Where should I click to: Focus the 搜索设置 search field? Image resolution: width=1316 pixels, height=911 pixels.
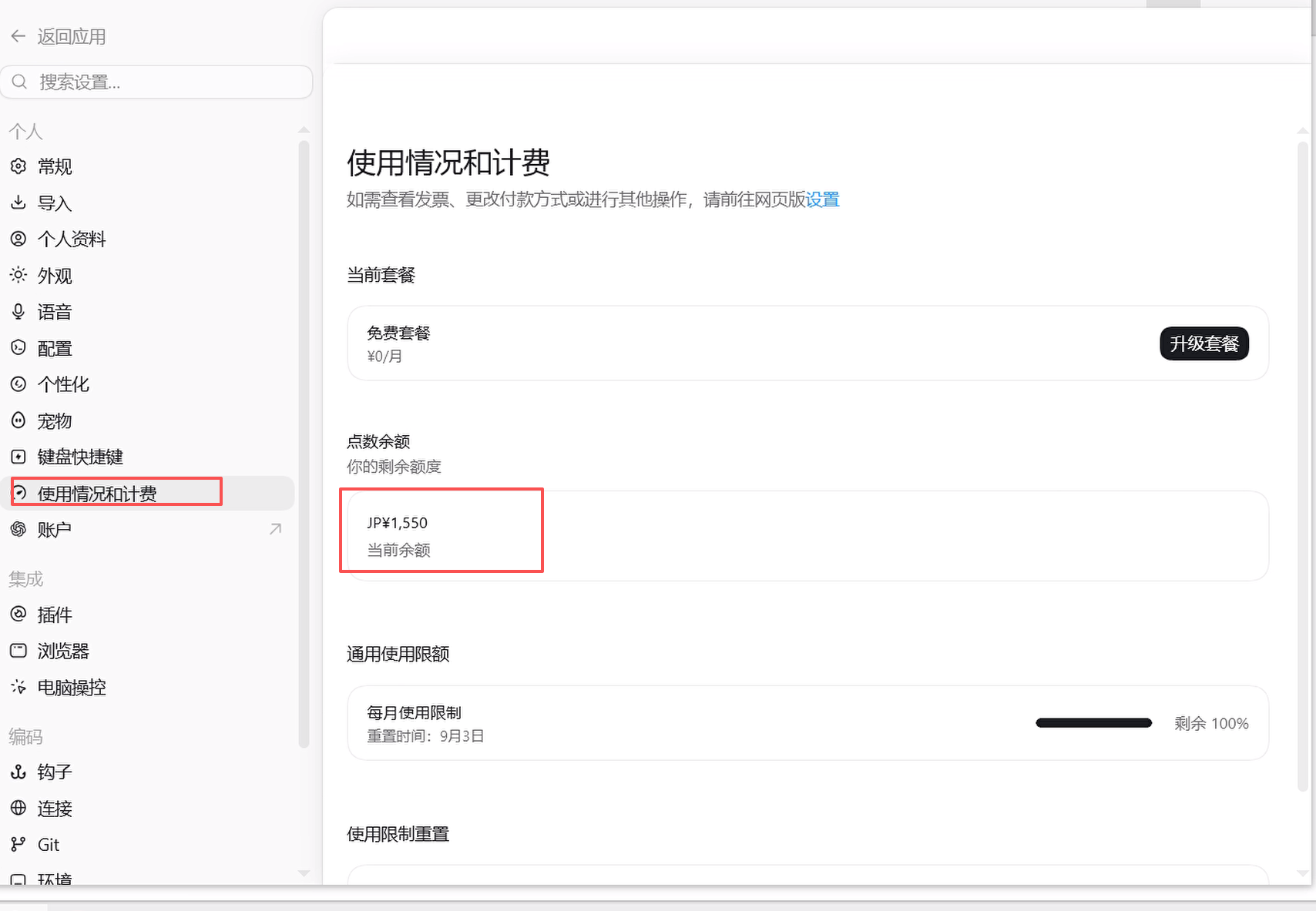point(156,82)
